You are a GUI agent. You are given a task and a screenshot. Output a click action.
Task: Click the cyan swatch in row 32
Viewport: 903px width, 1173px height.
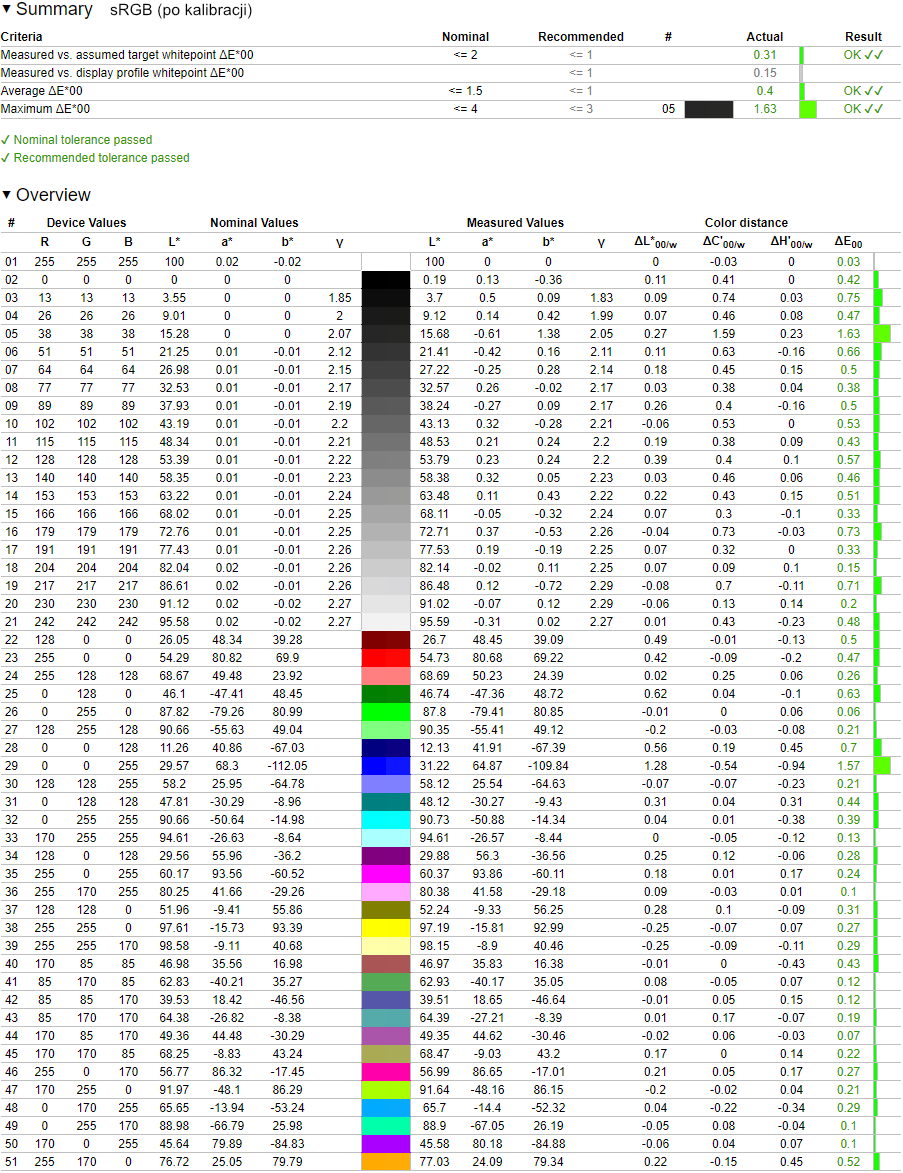point(386,820)
